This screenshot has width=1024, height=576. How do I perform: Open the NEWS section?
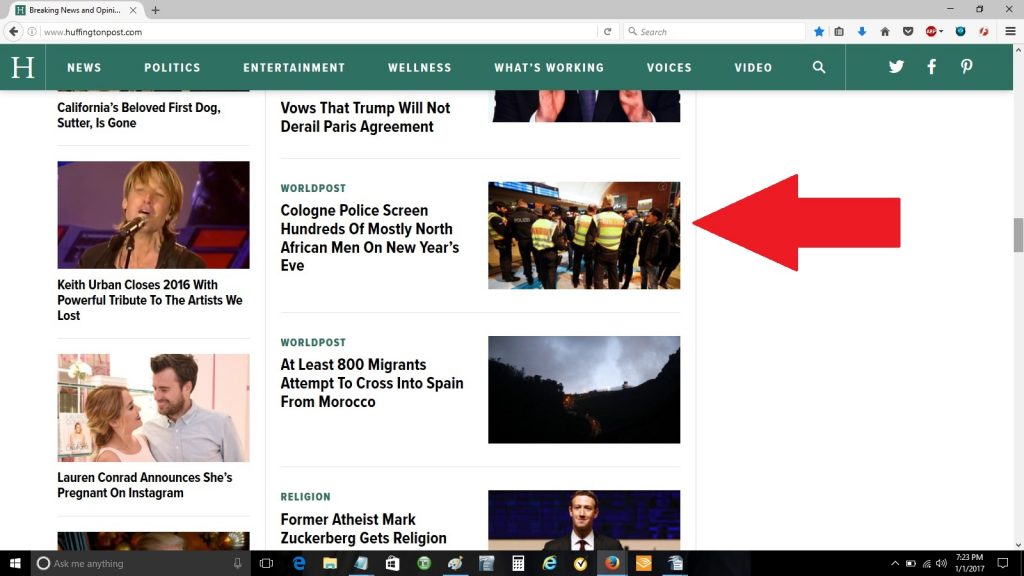tap(84, 67)
